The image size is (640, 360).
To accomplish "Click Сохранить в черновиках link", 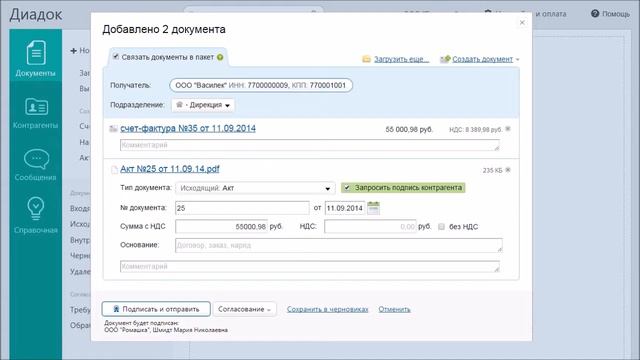I will point(327,309).
